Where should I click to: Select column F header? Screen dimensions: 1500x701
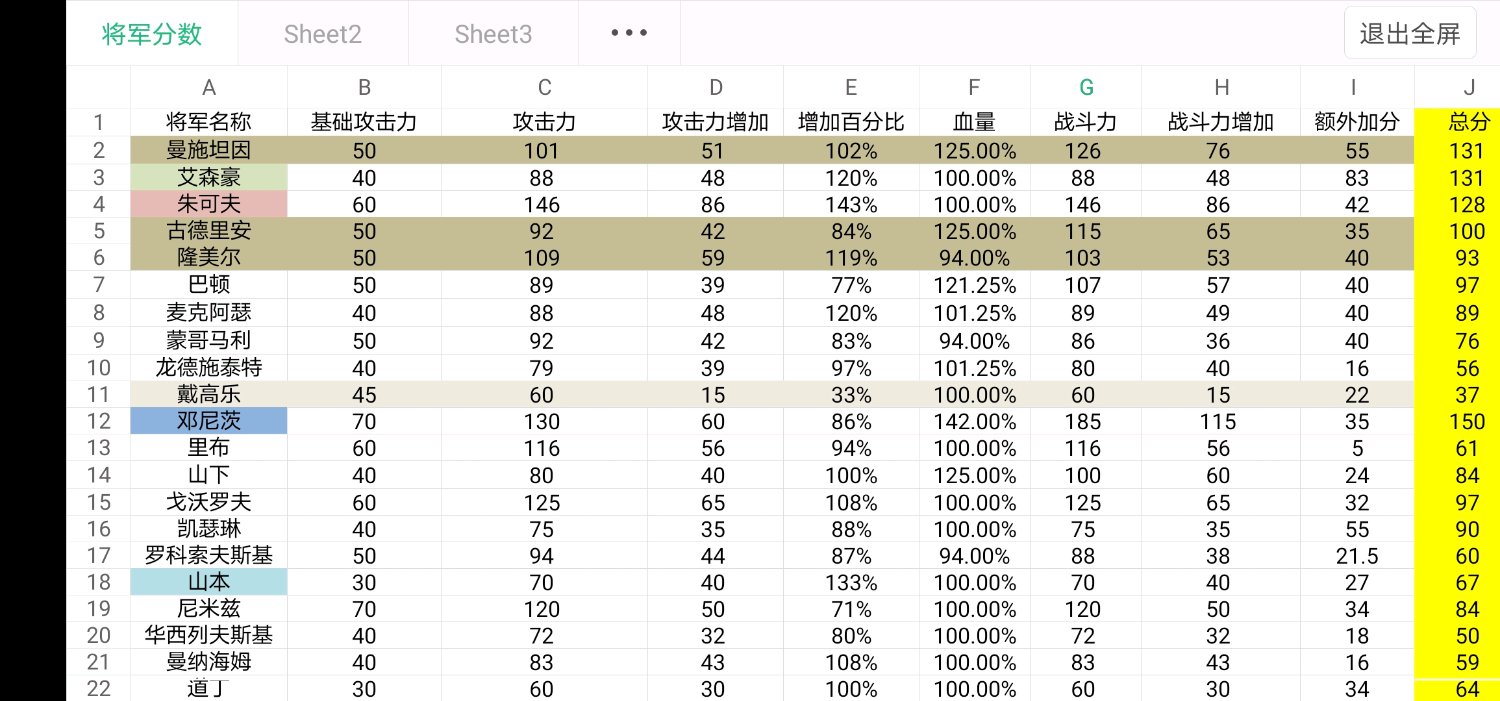[x=975, y=87]
